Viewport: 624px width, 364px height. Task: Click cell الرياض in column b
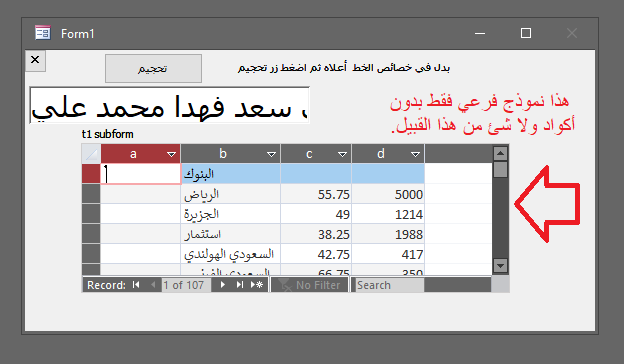pyautogui.click(x=231, y=194)
